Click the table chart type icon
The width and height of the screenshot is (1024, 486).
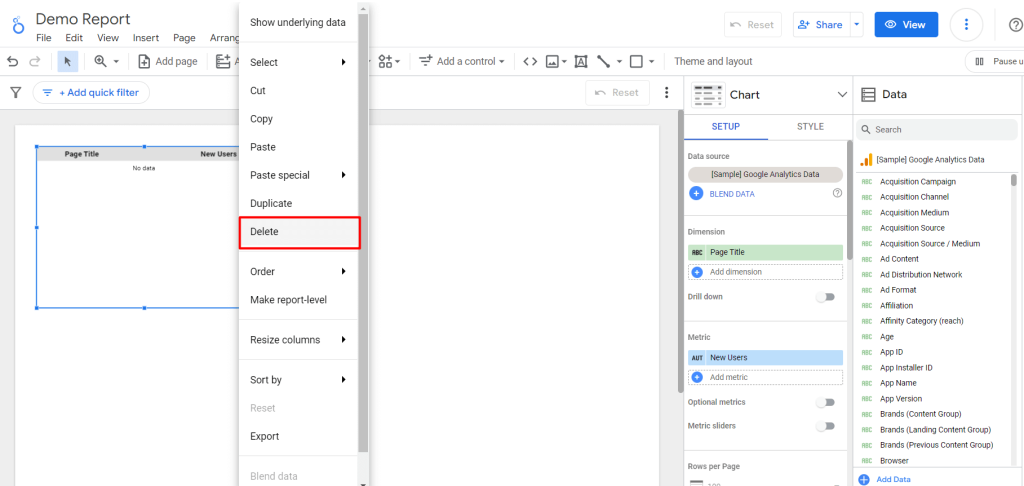(708, 95)
